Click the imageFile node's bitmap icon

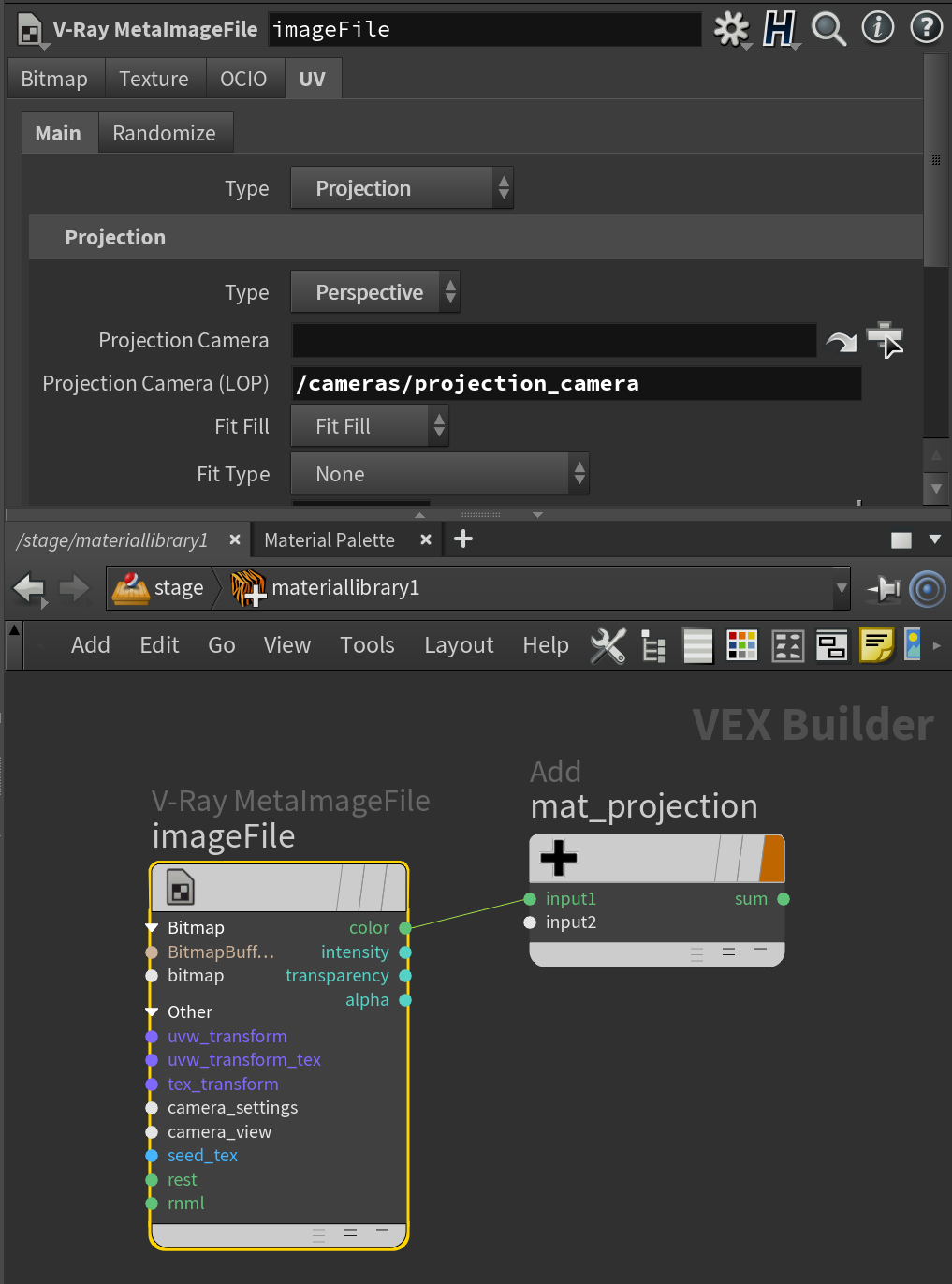181,888
